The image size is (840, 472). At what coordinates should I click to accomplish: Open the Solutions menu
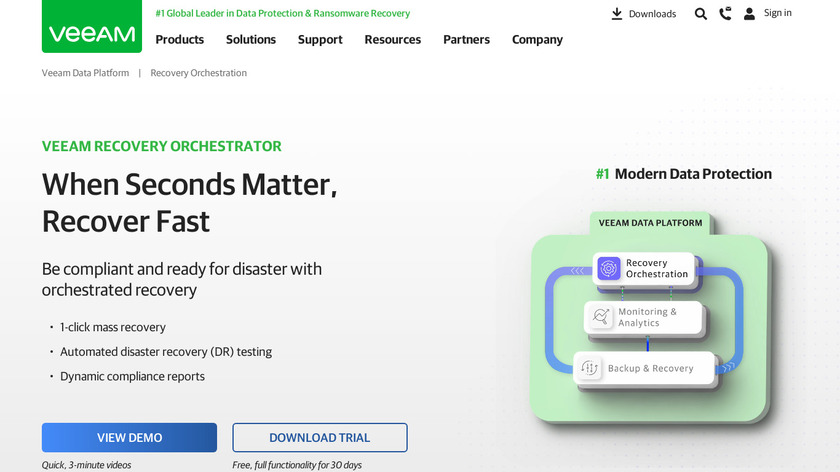(x=251, y=40)
